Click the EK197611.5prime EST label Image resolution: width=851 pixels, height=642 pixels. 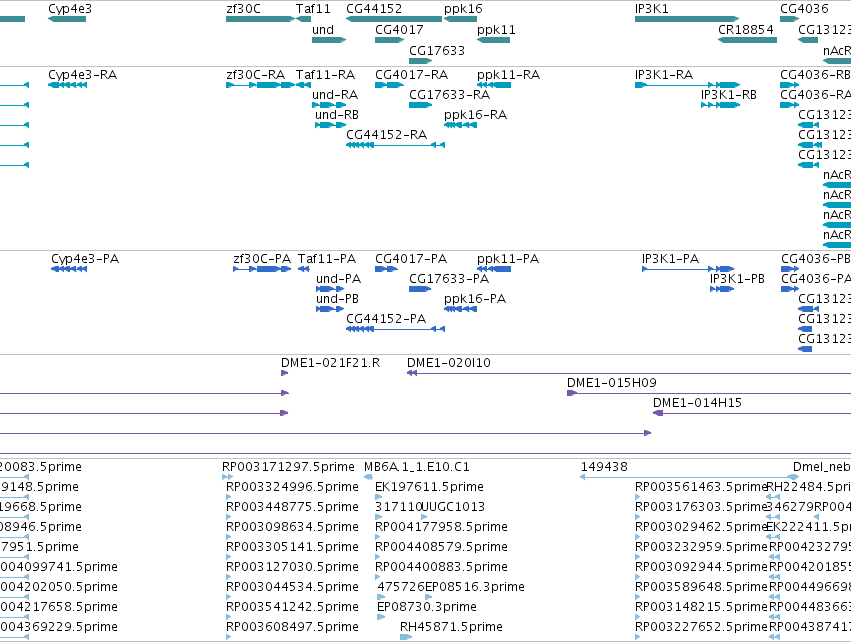tap(429, 487)
